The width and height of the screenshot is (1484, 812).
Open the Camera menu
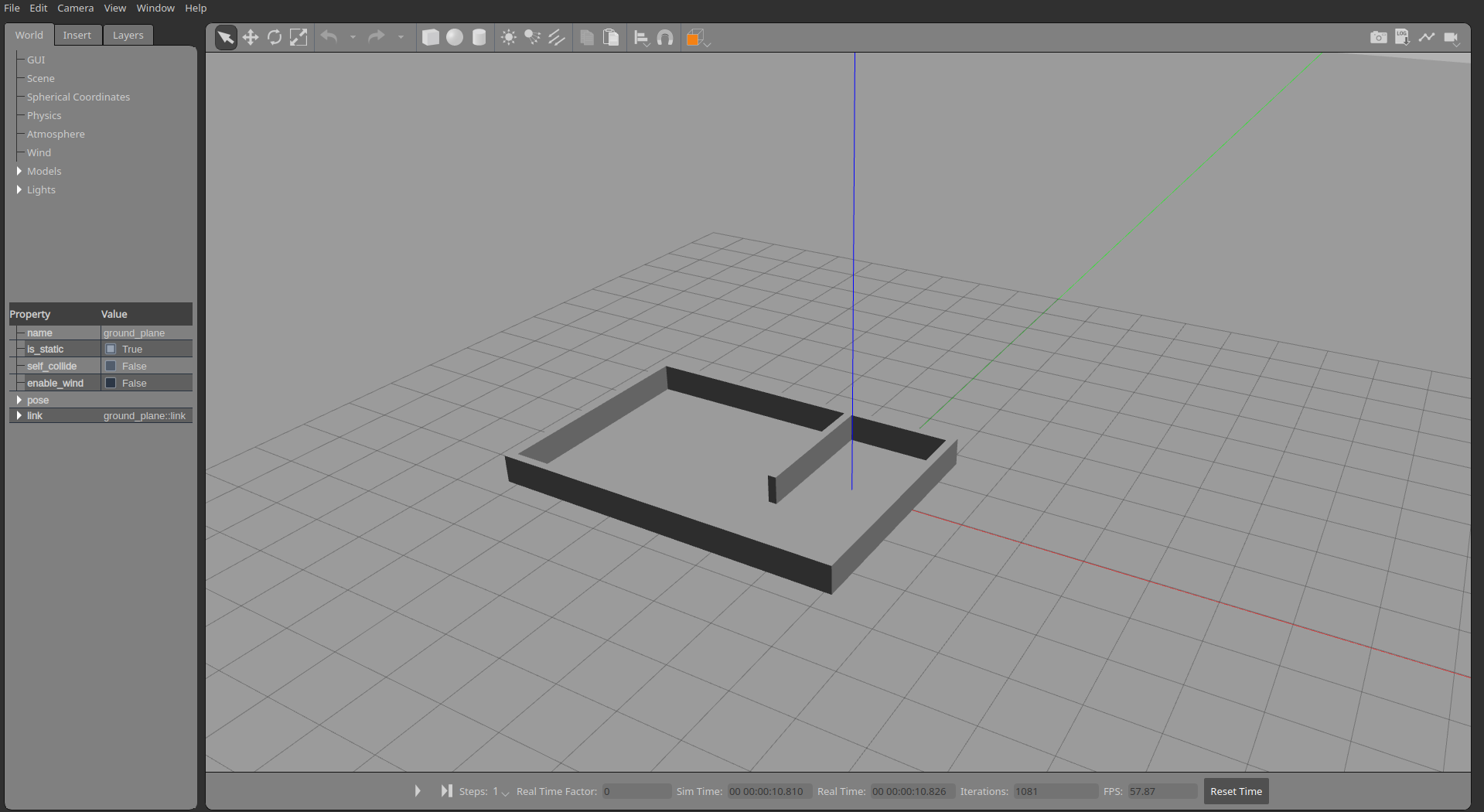76,8
